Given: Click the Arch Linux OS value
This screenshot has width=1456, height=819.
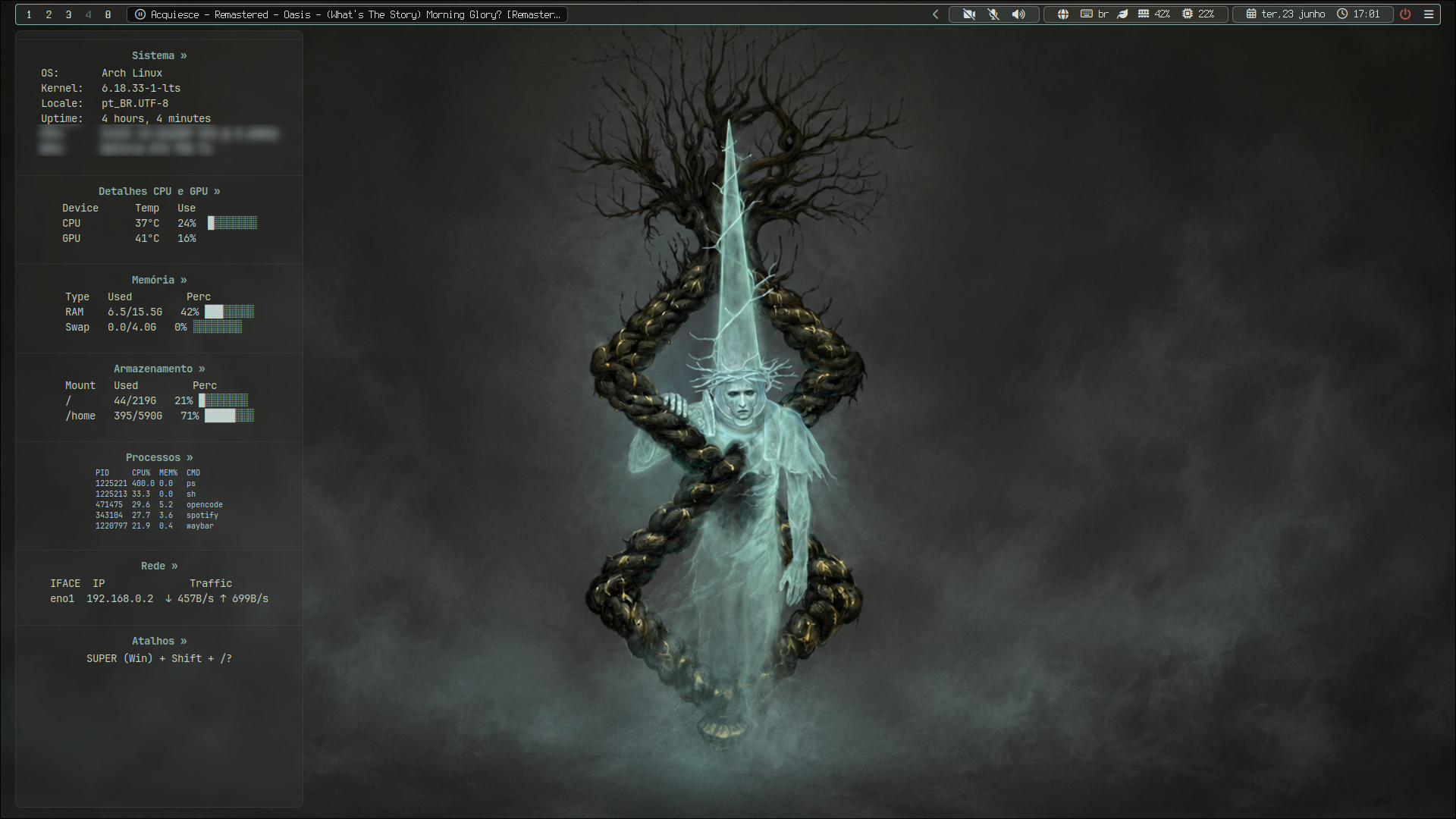Looking at the screenshot, I should [x=132, y=73].
